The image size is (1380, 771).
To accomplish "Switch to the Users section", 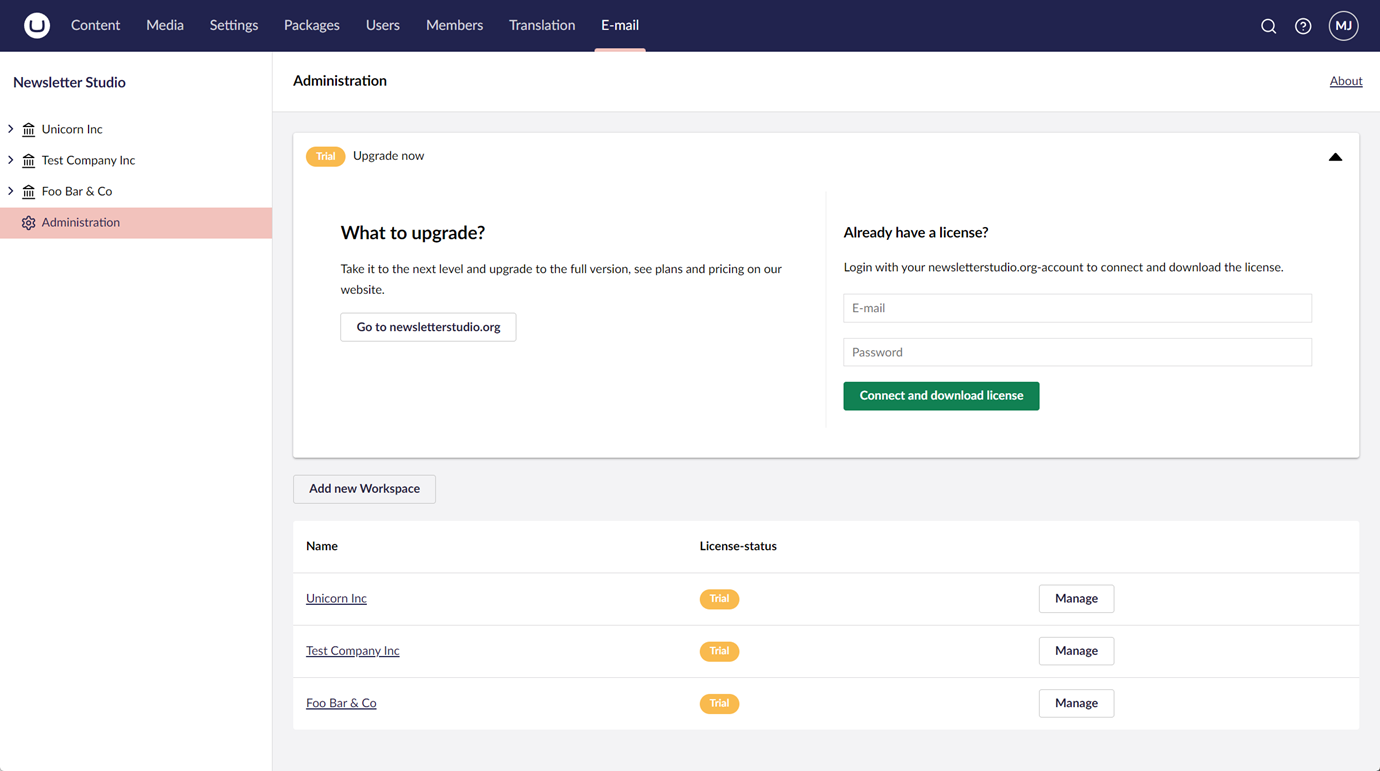I will pos(383,25).
